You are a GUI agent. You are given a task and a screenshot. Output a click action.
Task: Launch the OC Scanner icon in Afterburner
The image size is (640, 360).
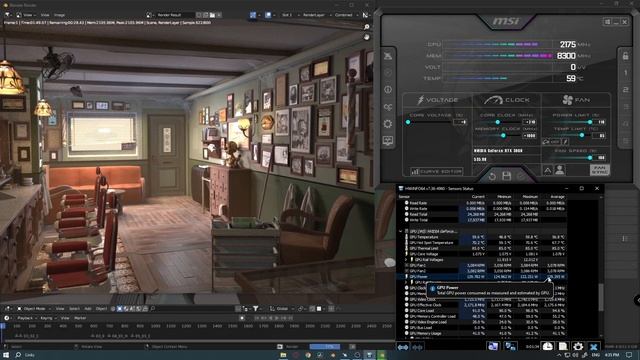[388, 107]
